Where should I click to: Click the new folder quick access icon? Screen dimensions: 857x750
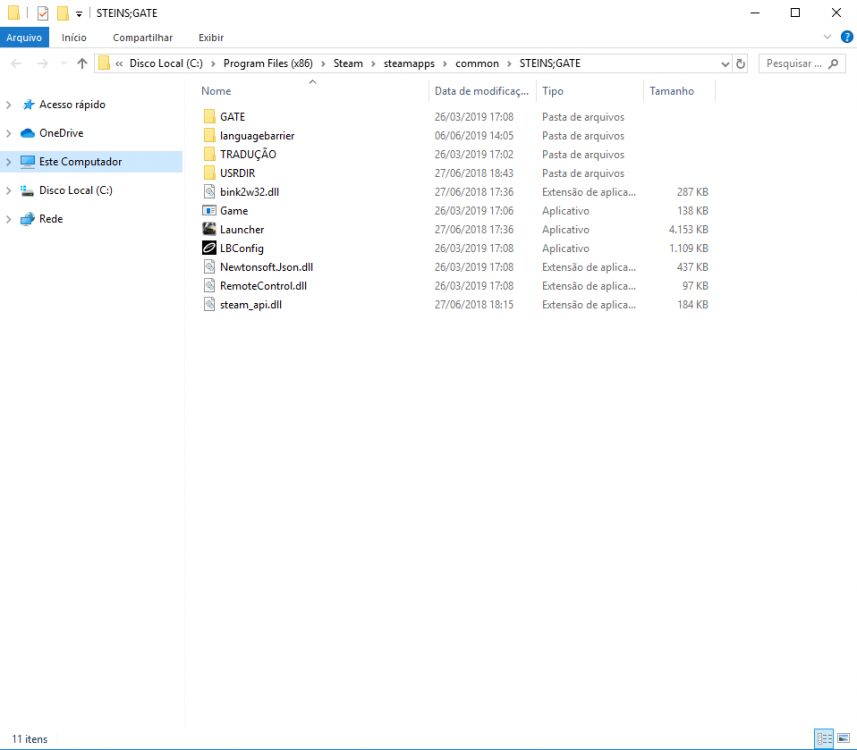pos(63,13)
